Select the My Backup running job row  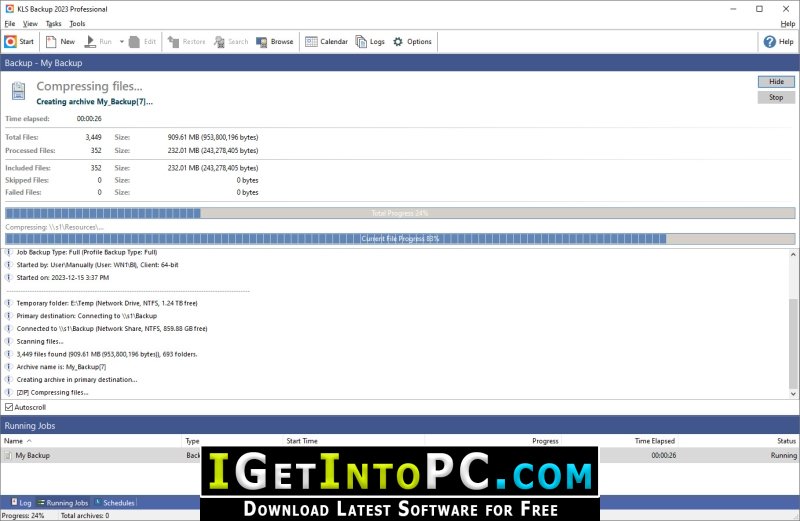[x=400, y=455]
